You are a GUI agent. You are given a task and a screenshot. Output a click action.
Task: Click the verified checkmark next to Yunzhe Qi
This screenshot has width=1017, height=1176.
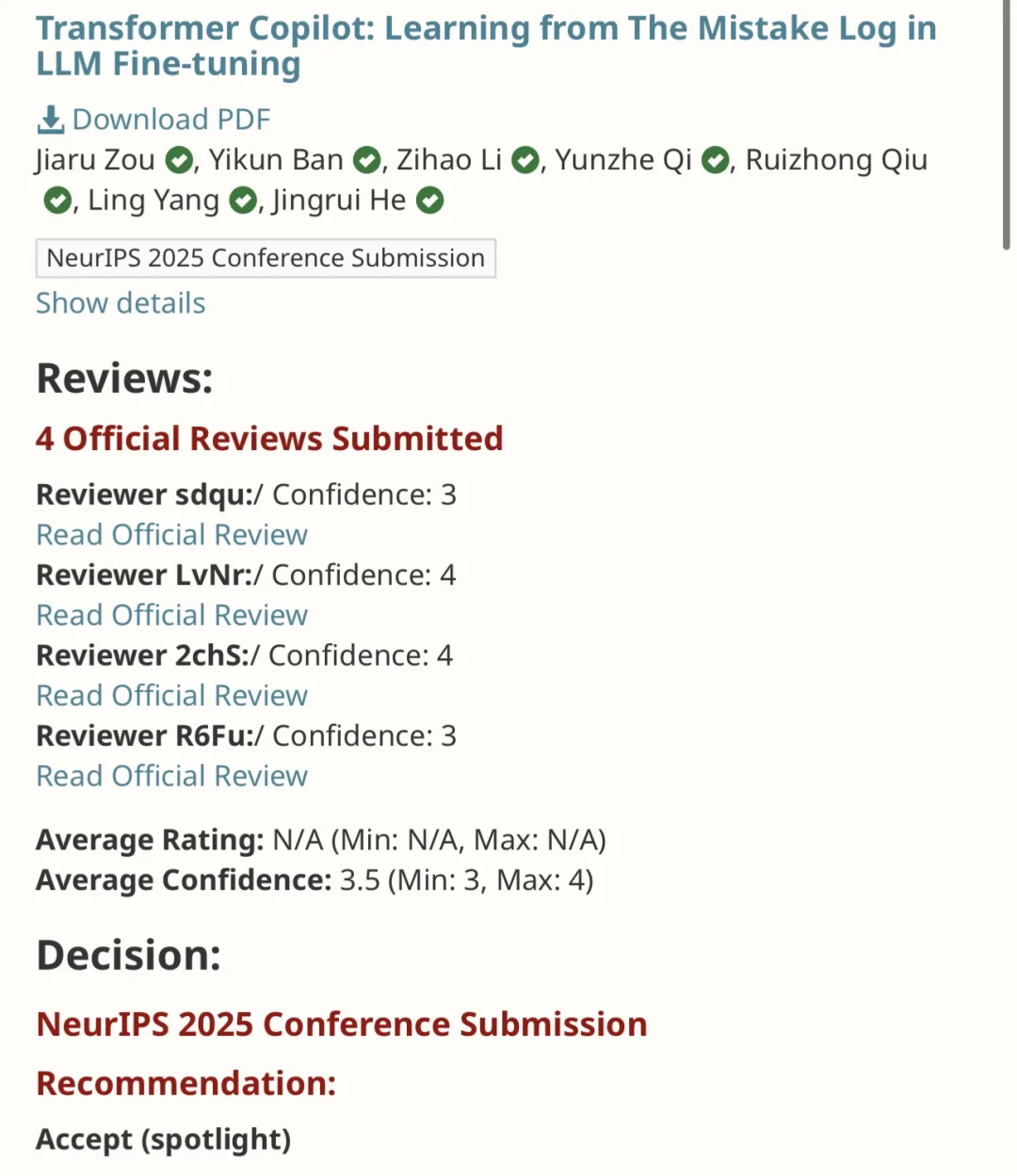716,160
